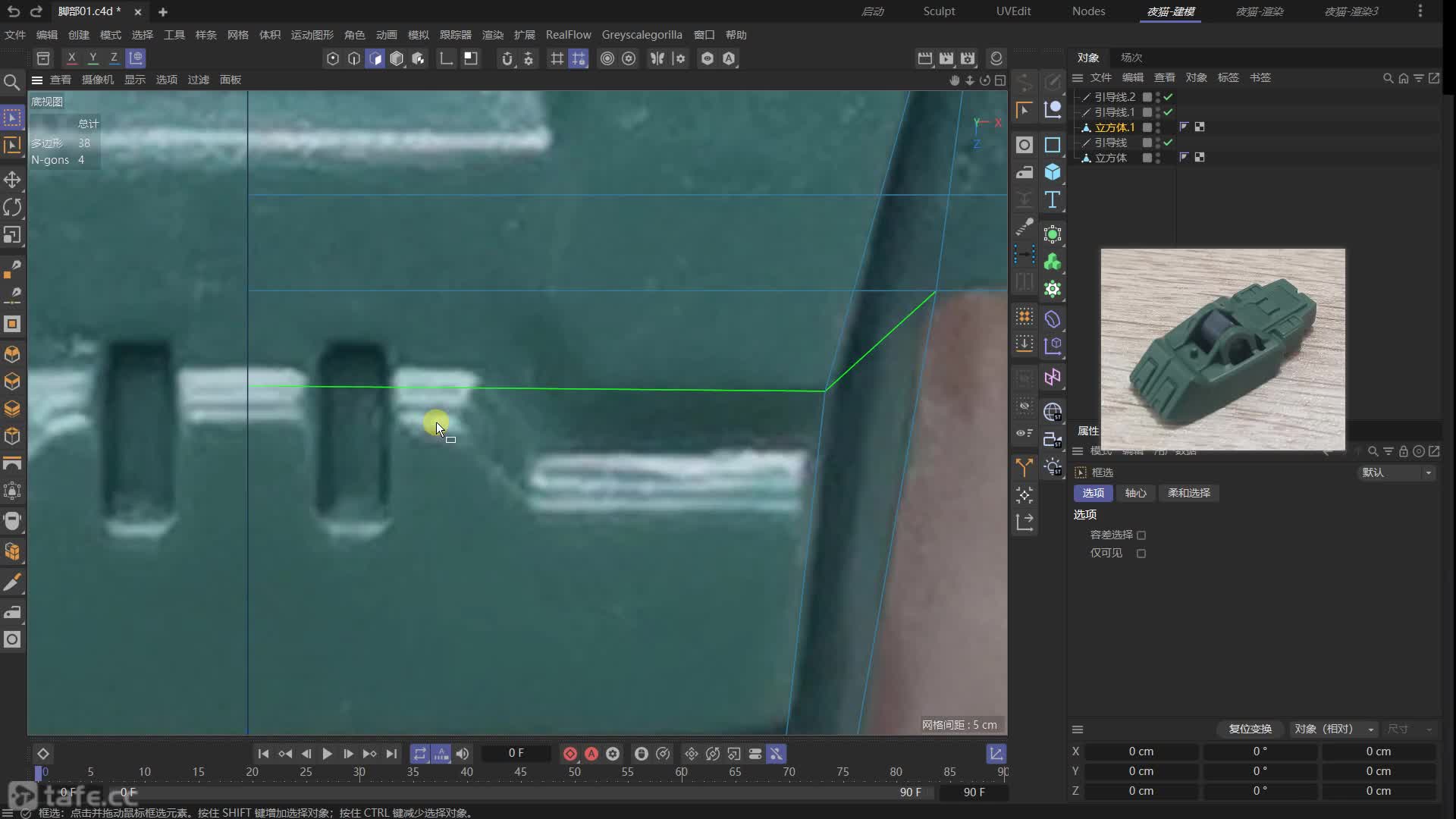Select the 立方体.1 object row
The height and width of the screenshot is (819, 1456).
coord(1114,127)
